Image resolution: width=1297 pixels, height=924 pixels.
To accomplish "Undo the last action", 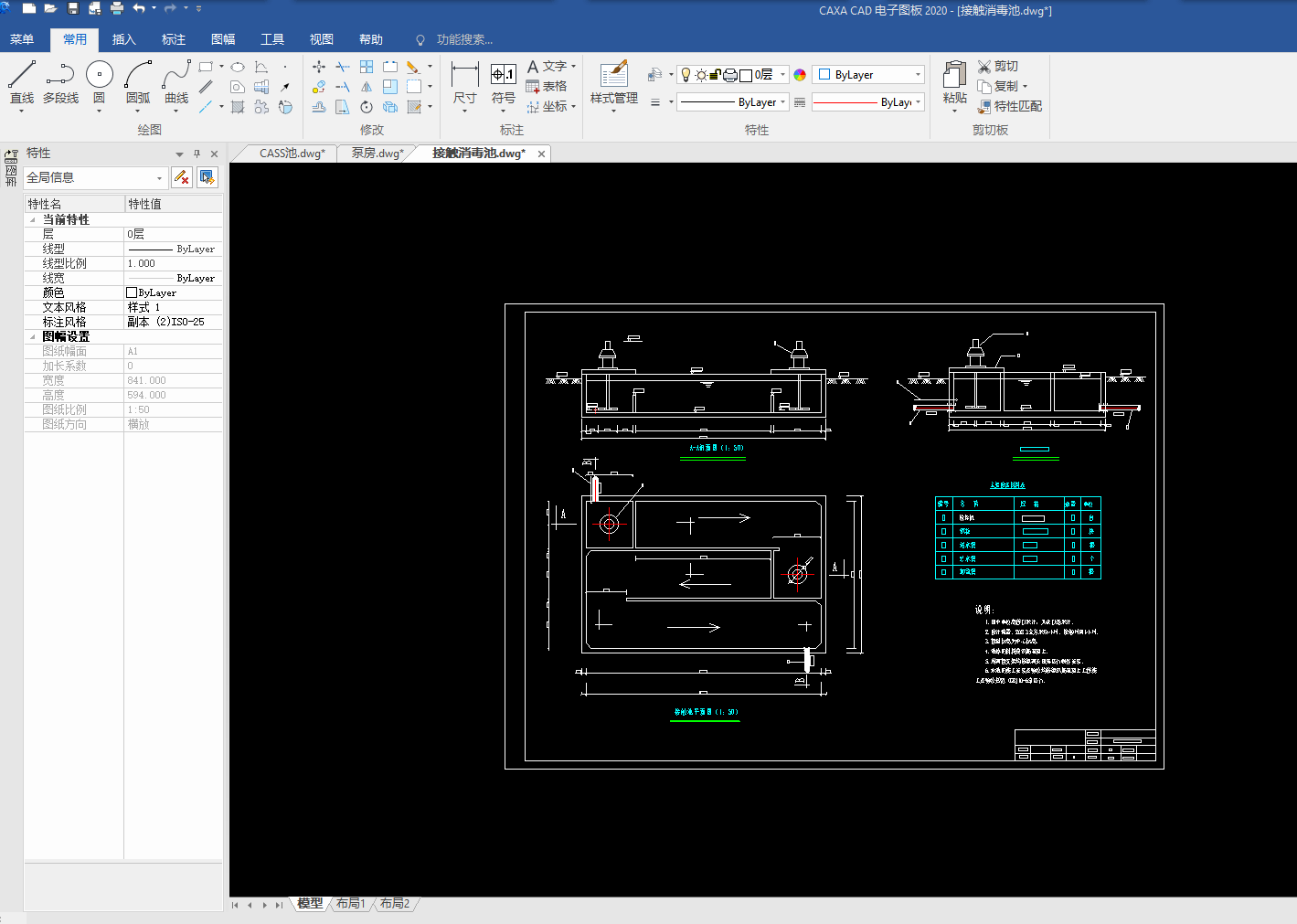I will (139, 8).
